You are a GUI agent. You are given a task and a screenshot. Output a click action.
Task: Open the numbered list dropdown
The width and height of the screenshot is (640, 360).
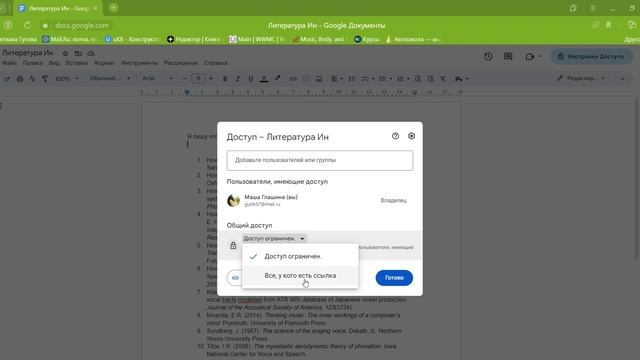[402, 78]
